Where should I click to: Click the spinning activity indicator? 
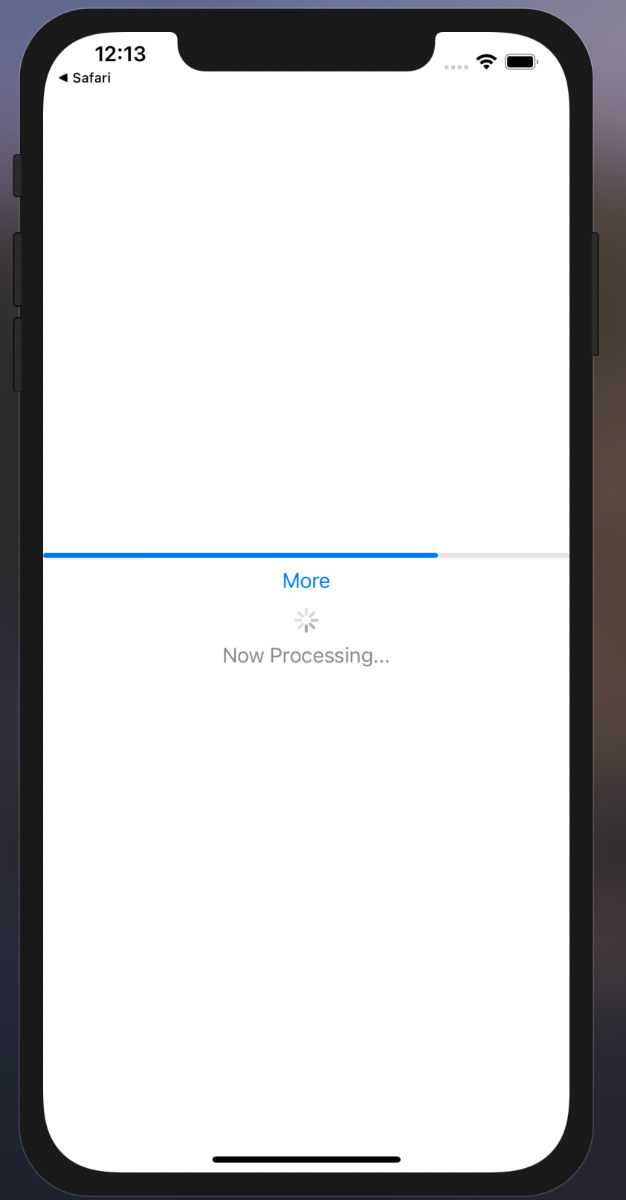(306, 621)
